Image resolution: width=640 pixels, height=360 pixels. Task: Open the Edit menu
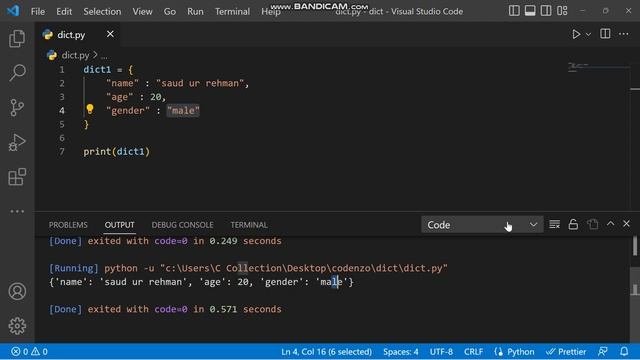point(64,11)
